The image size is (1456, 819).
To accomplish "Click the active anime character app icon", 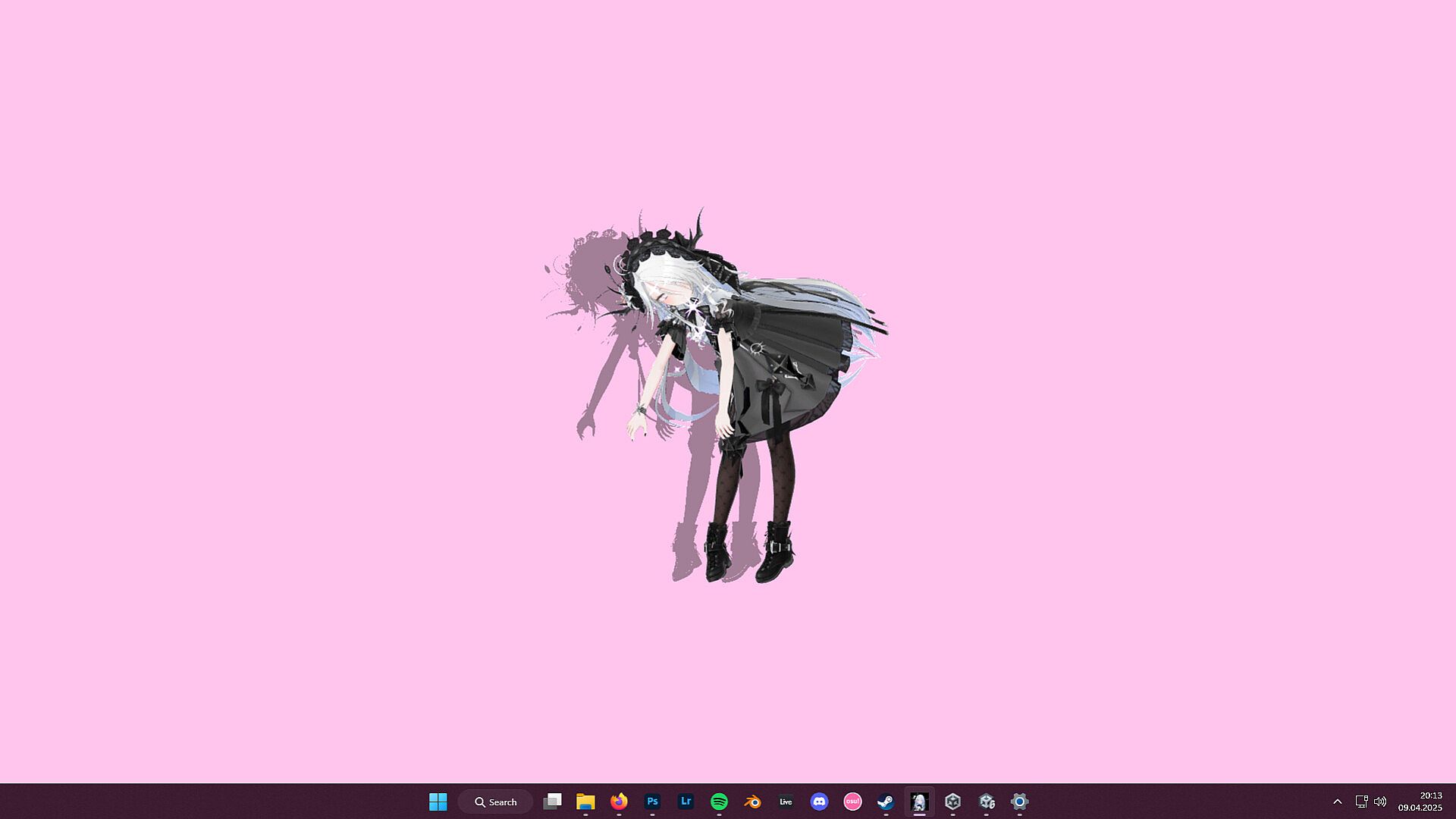I will (919, 802).
